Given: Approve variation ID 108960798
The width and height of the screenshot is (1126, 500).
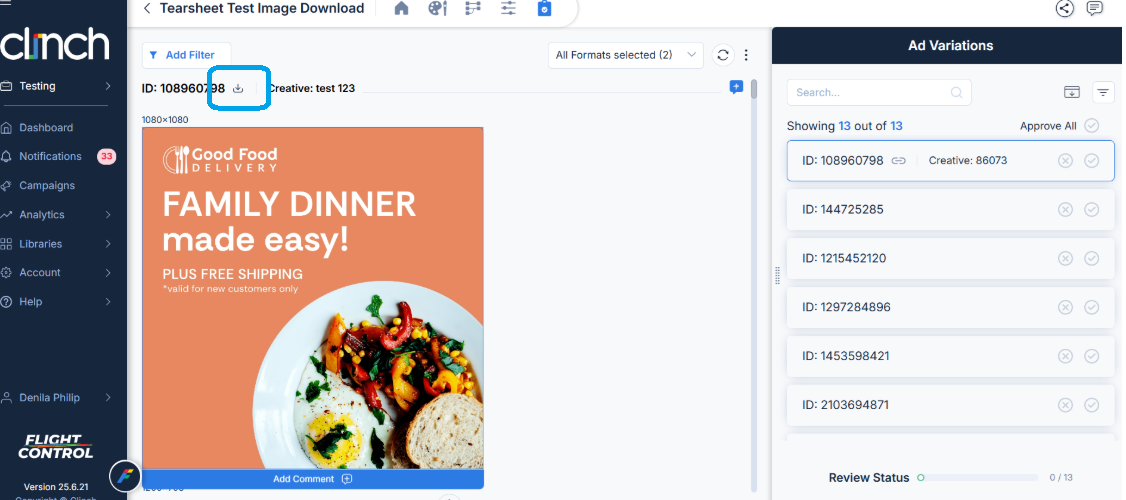Looking at the screenshot, I should (1092, 161).
